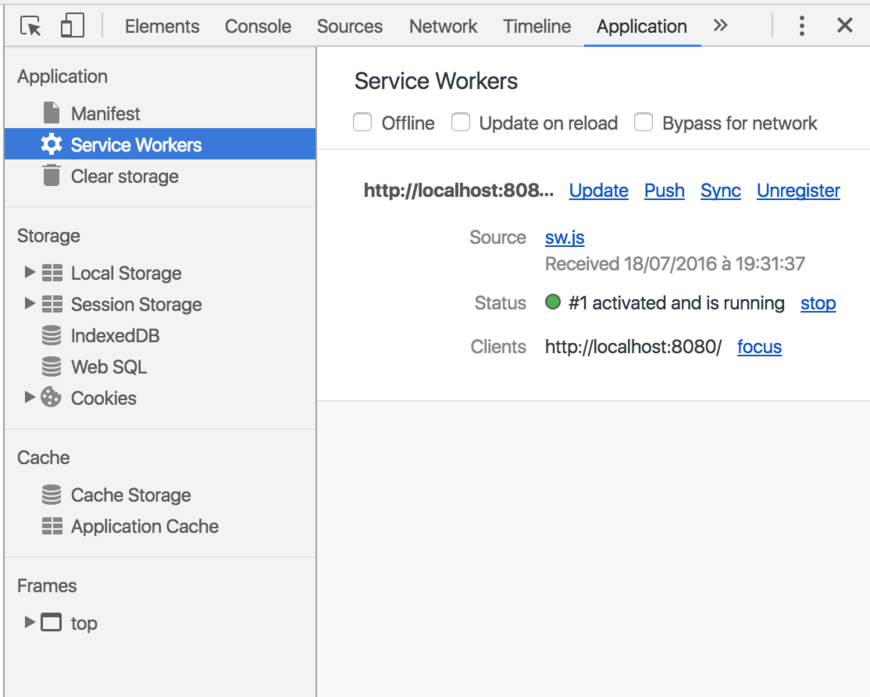Enable the Offline checkbox
The width and height of the screenshot is (870, 697).
(x=363, y=123)
